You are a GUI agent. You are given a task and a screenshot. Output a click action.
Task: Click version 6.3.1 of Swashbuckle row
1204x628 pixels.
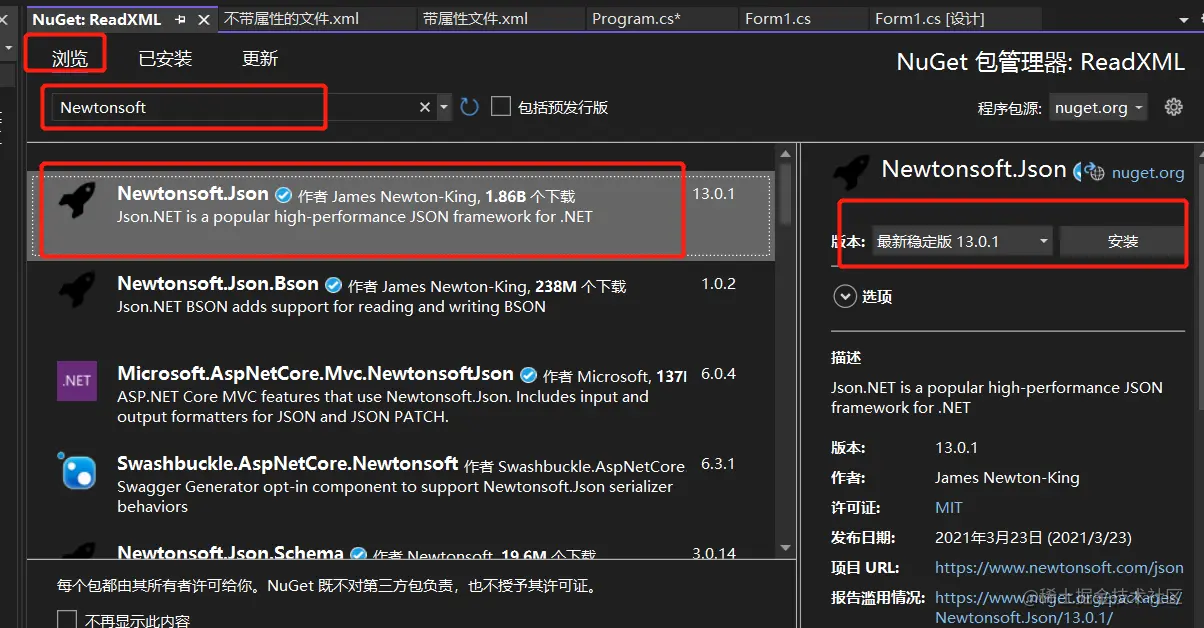[718, 464]
